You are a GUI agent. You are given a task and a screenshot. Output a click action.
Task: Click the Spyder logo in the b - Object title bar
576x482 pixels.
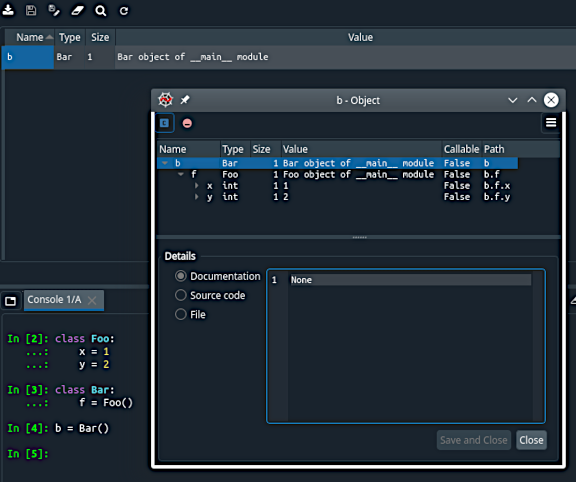coord(165,100)
